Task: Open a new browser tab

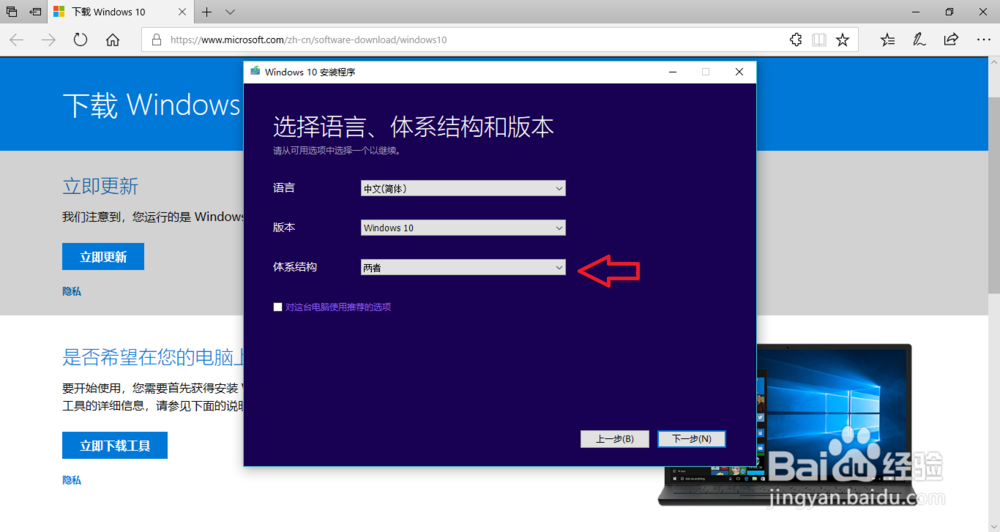Action: tap(207, 11)
